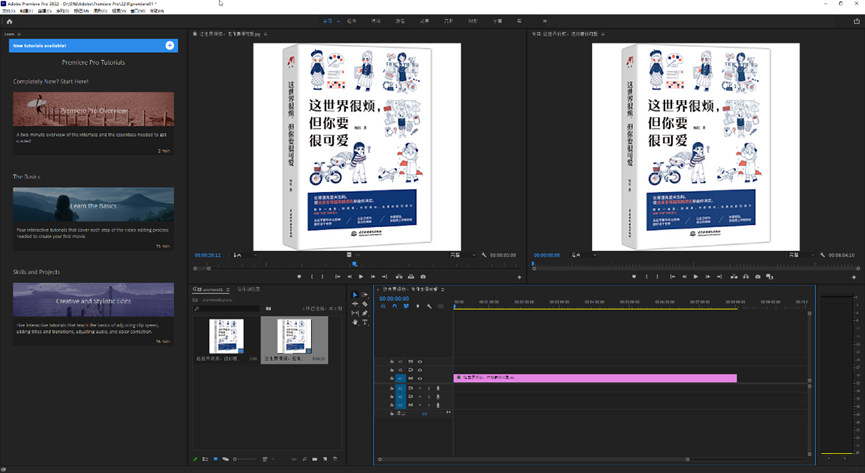The image size is (865, 473).
Task: Open the Edit menu
Action: [x=26, y=10]
